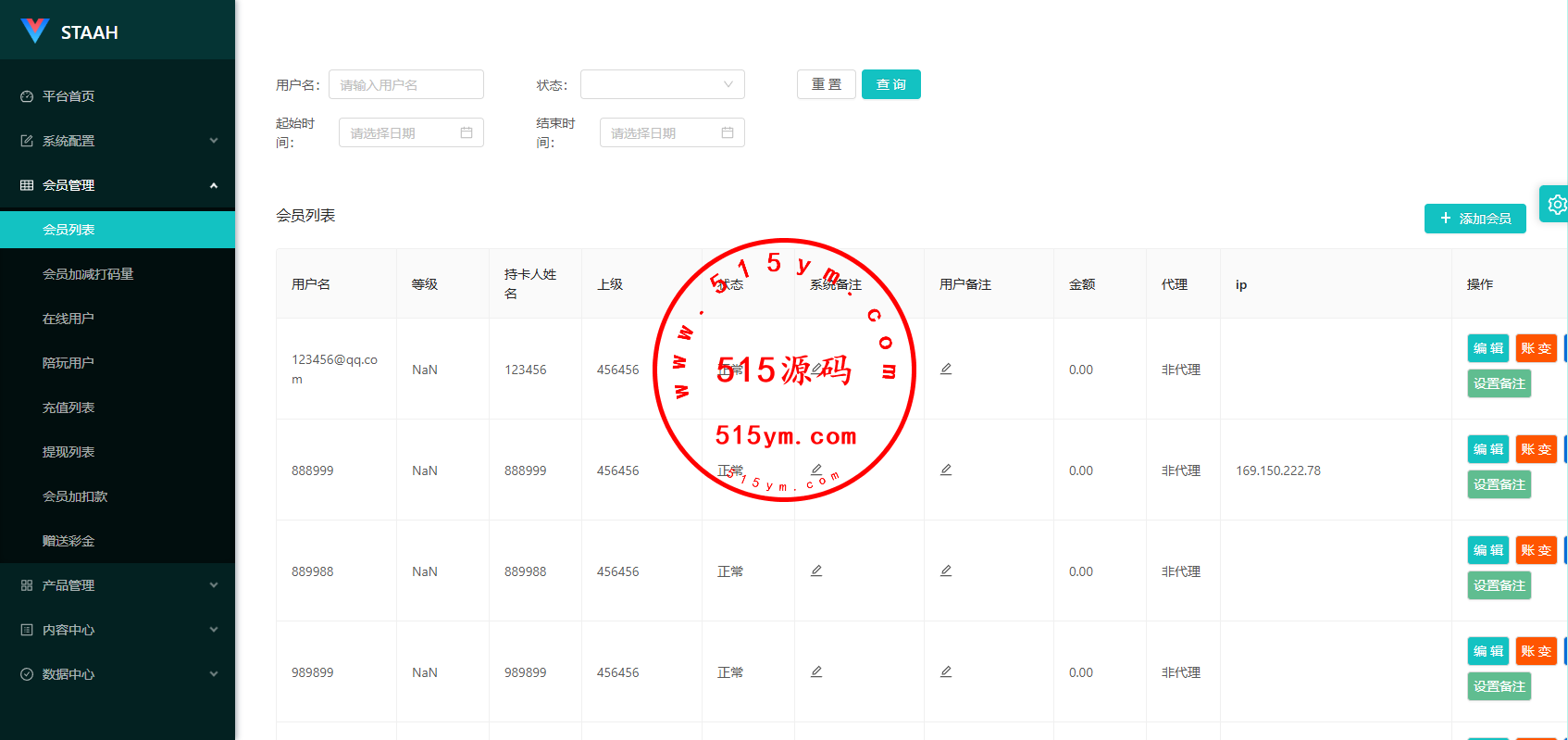Expand the 系统配置 menu
Image resolution: width=1568 pixels, height=740 pixels.
[118, 141]
